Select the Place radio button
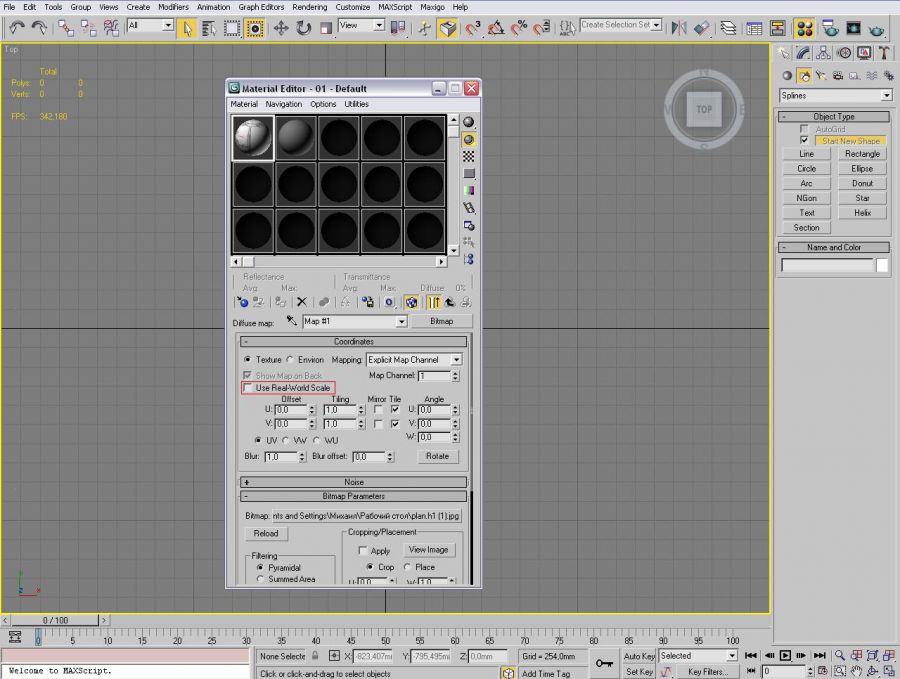 pyautogui.click(x=407, y=567)
